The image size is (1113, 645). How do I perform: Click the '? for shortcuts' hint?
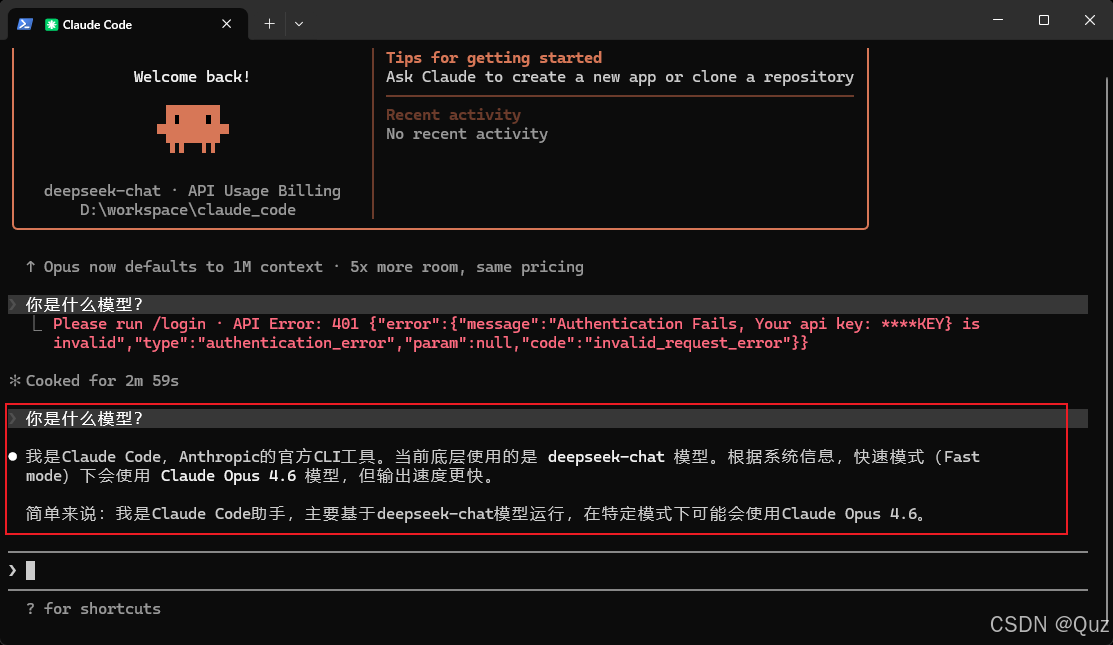(93, 609)
